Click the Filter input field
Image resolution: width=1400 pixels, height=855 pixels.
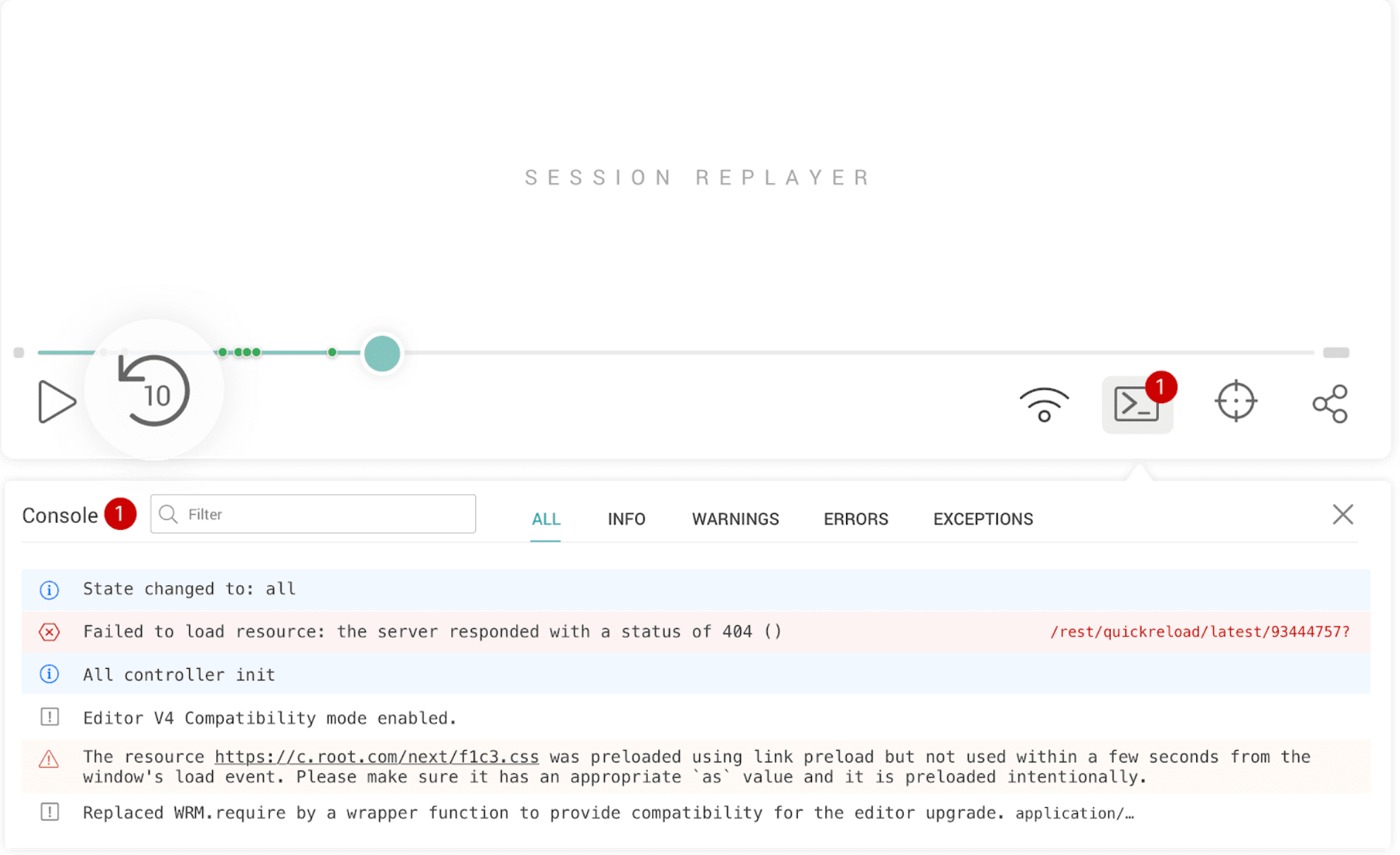pos(314,515)
